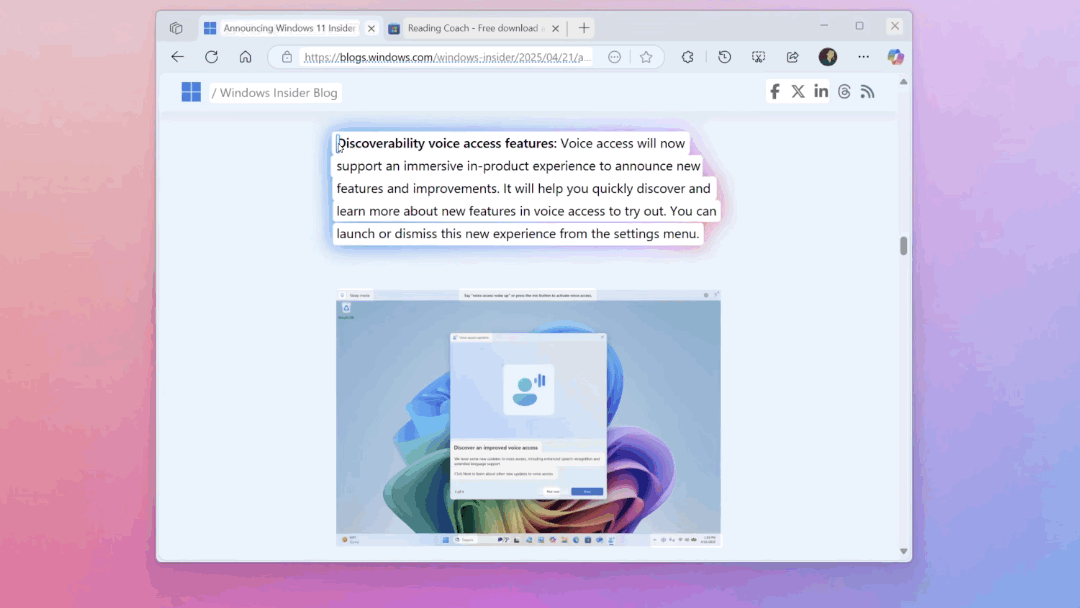
Task: Minimize the Edge window
Action: tap(824, 25)
